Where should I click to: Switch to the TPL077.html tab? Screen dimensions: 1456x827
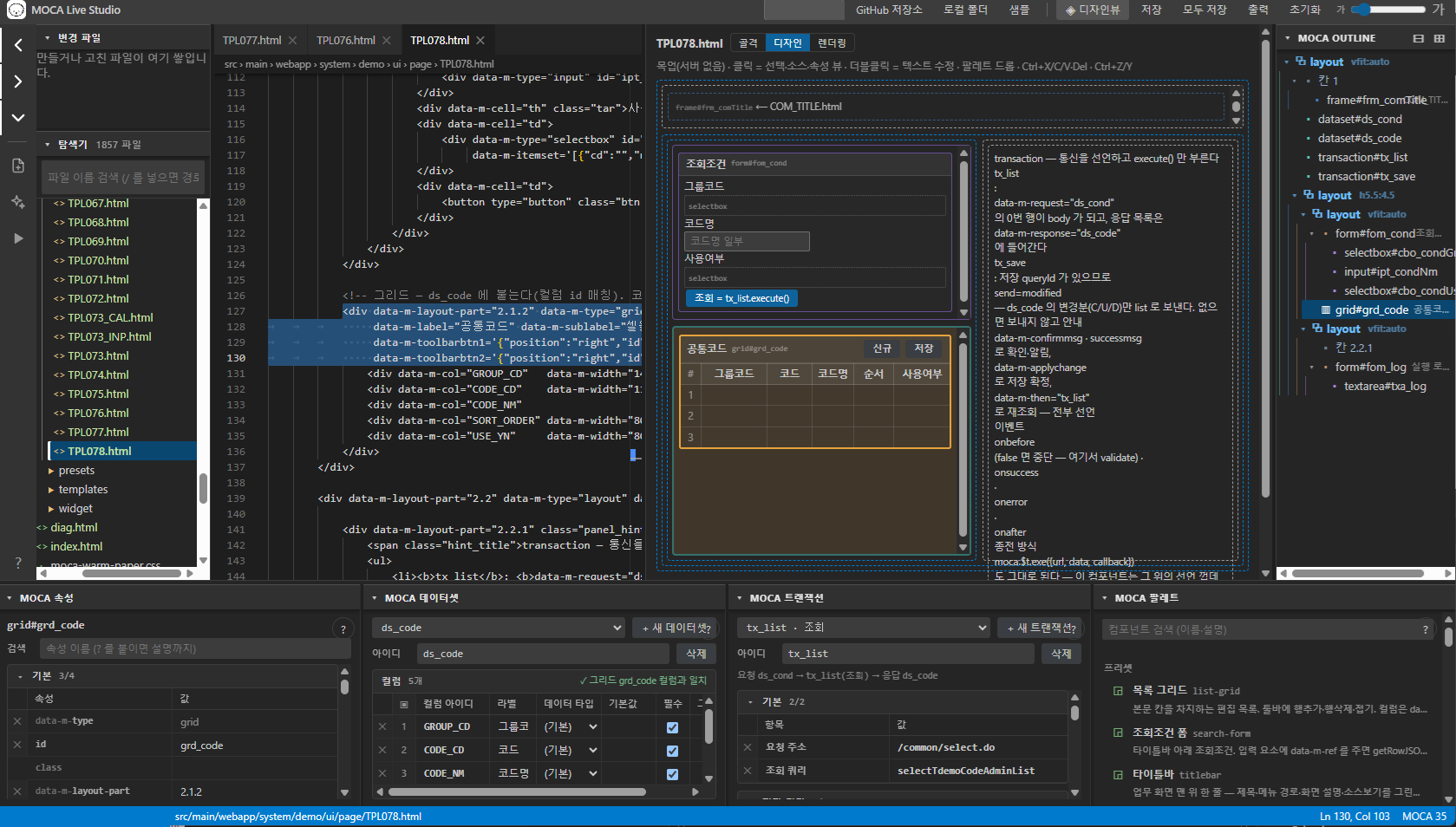(x=252, y=41)
